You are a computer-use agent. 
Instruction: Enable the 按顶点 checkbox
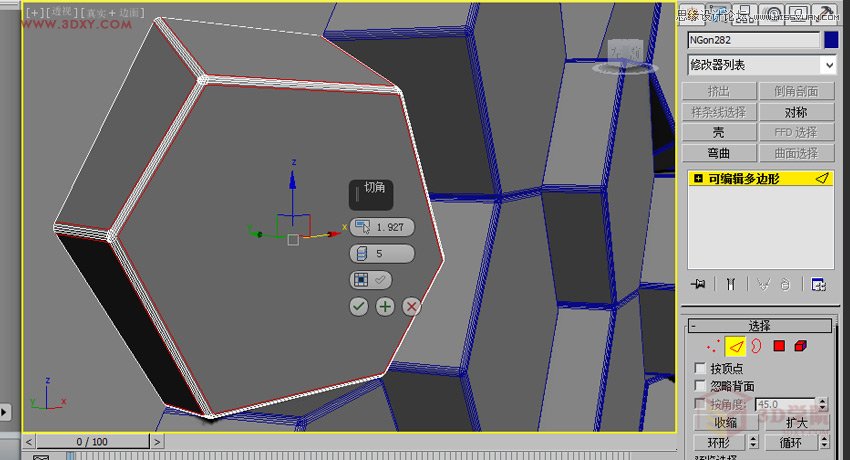700,368
